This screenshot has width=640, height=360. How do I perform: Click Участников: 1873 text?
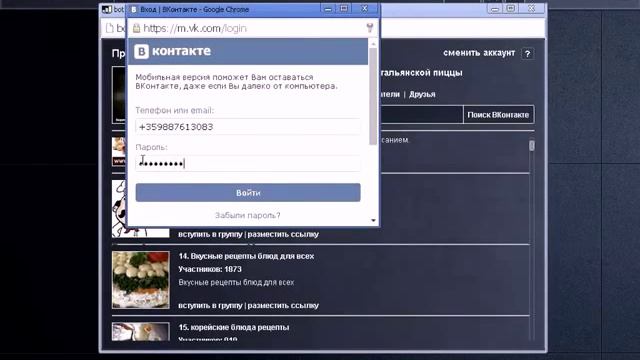(210, 269)
